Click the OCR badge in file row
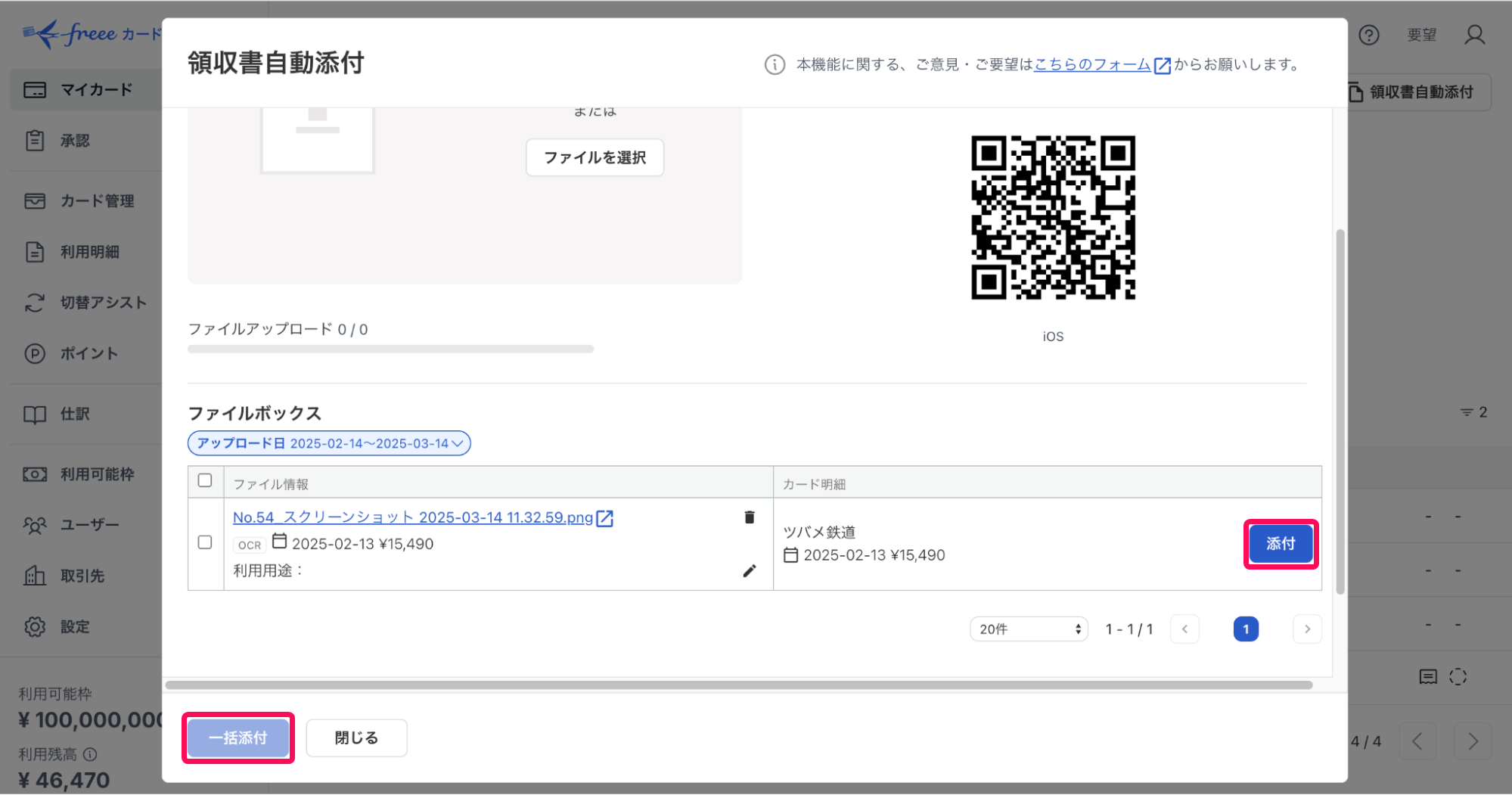The width and height of the screenshot is (1512, 795). point(249,545)
